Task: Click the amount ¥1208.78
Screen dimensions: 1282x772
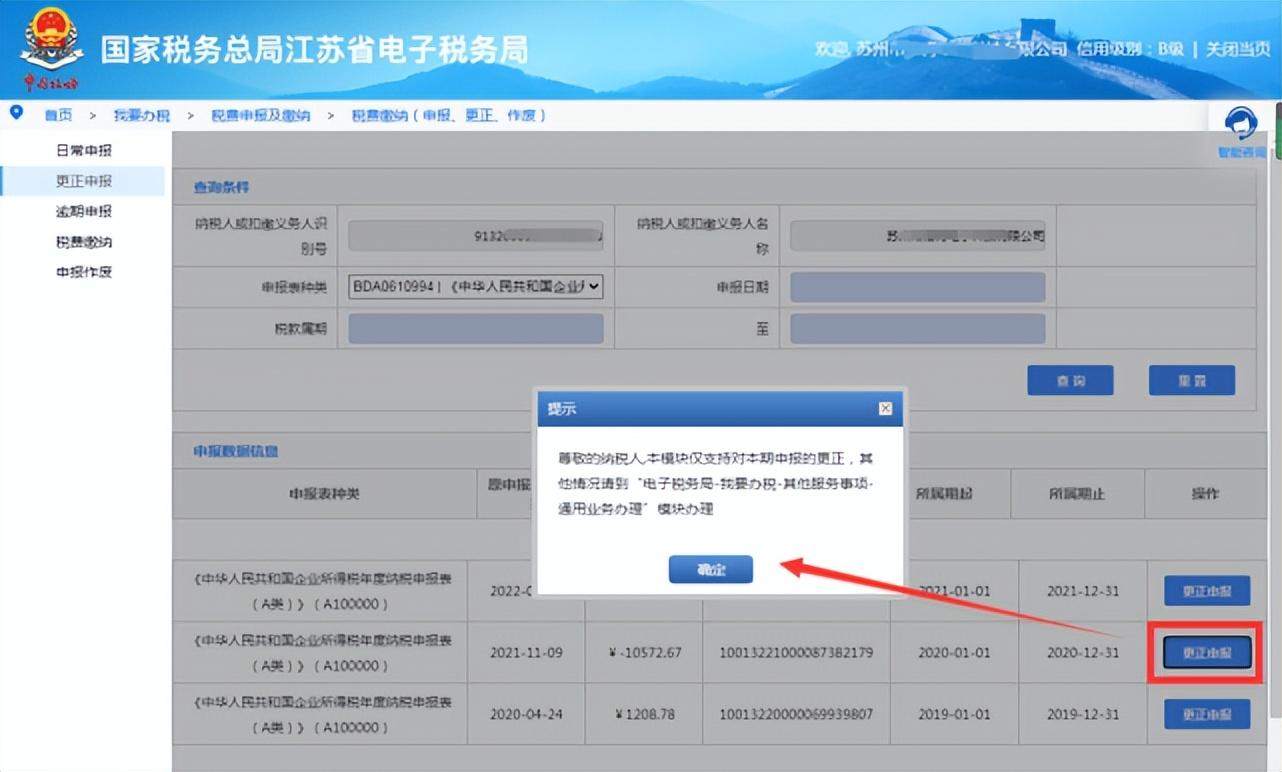Action: point(643,714)
